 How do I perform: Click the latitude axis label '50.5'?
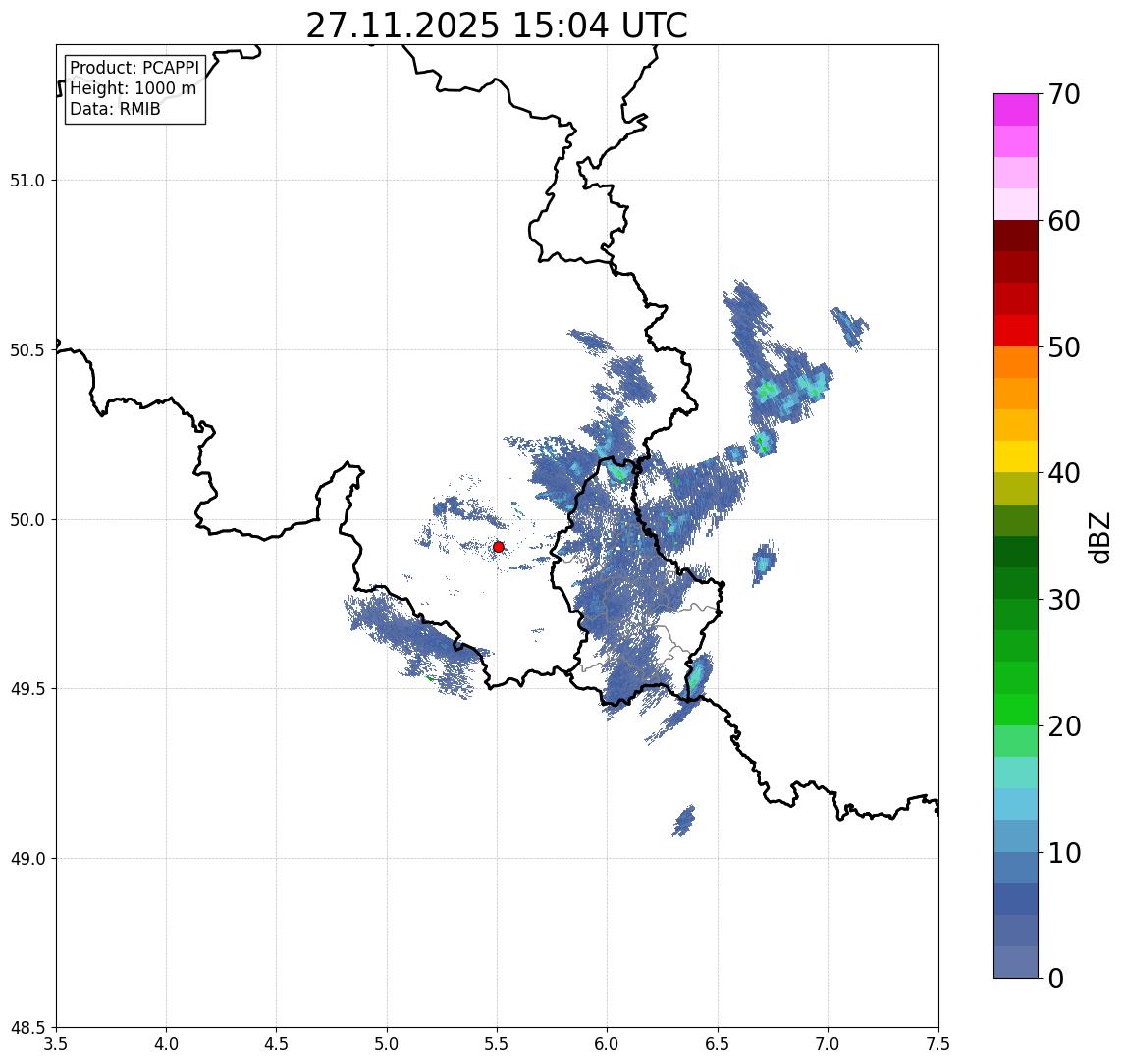click(x=27, y=350)
